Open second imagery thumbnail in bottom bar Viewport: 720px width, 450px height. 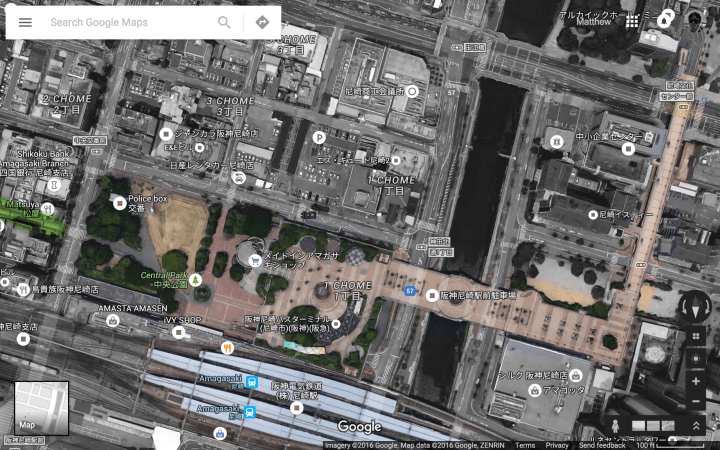tap(653, 426)
